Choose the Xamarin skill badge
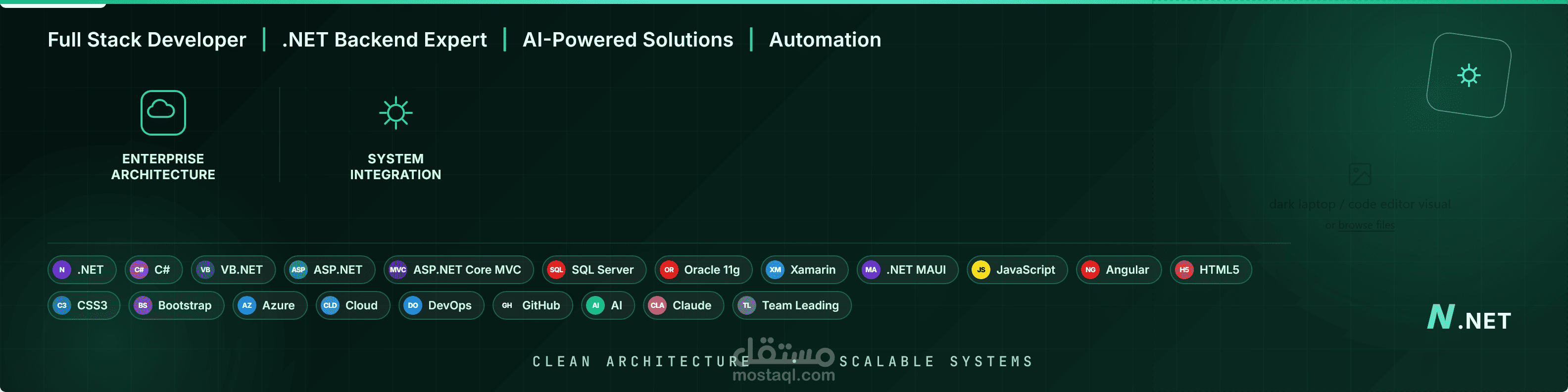This screenshot has height=392, width=1568. click(x=805, y=270)
